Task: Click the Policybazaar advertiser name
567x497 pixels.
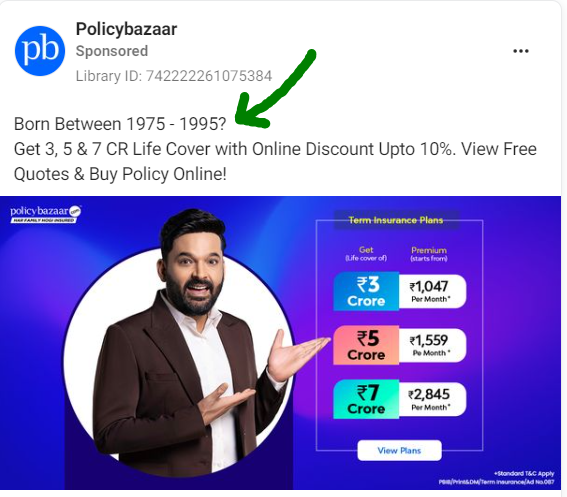Action: (x=126, y=29)
